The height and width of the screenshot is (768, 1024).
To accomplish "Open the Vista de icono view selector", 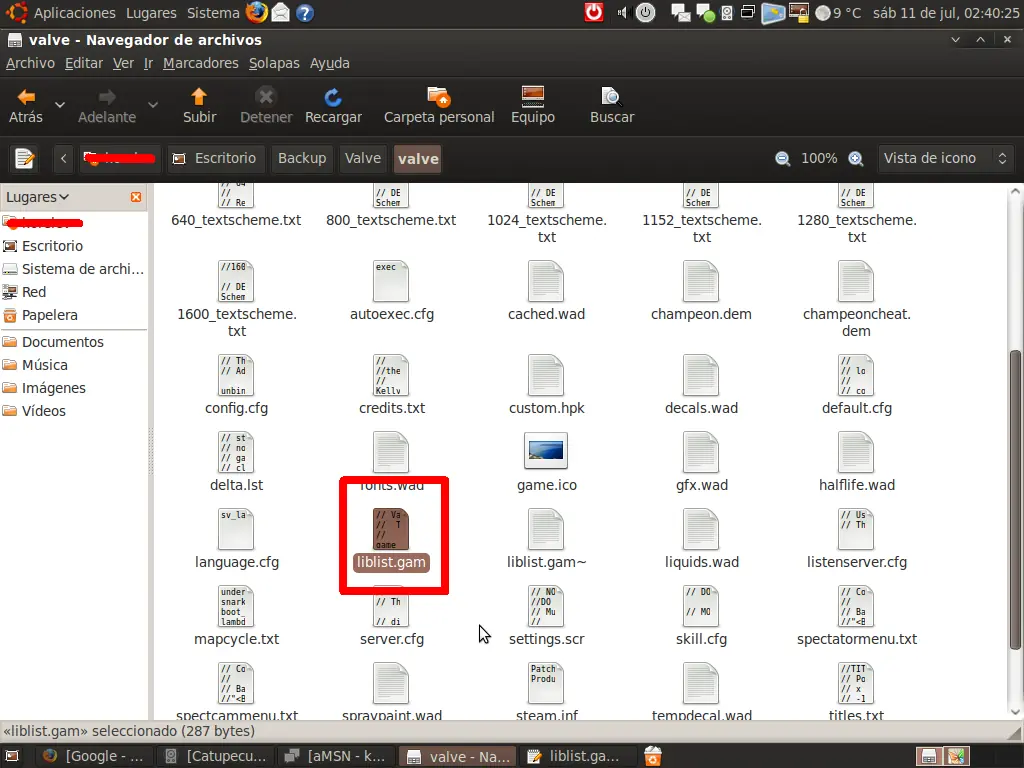I will (944, 159).
